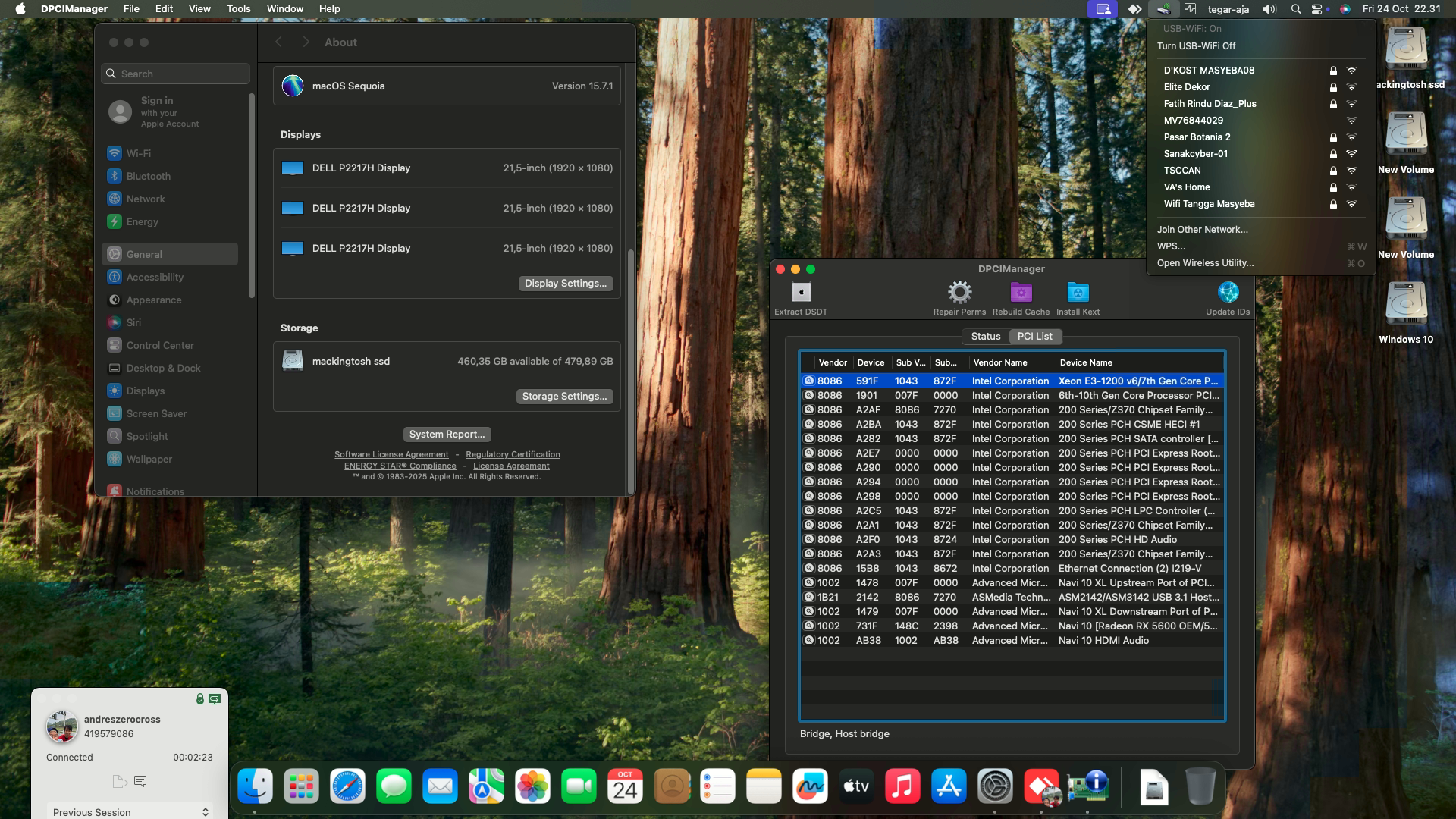Connect to the Sanakcyber-01 network

point(1261,154)
